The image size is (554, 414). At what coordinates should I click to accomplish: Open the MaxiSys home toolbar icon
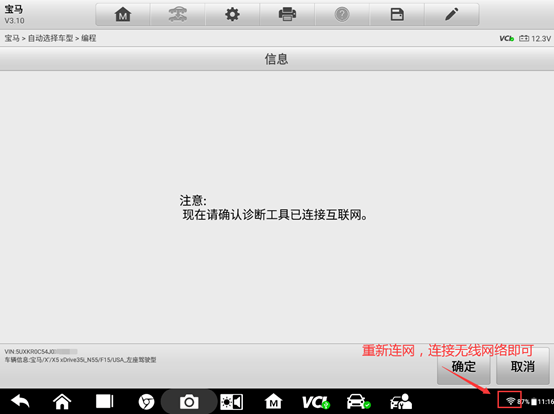pos(123,14)
